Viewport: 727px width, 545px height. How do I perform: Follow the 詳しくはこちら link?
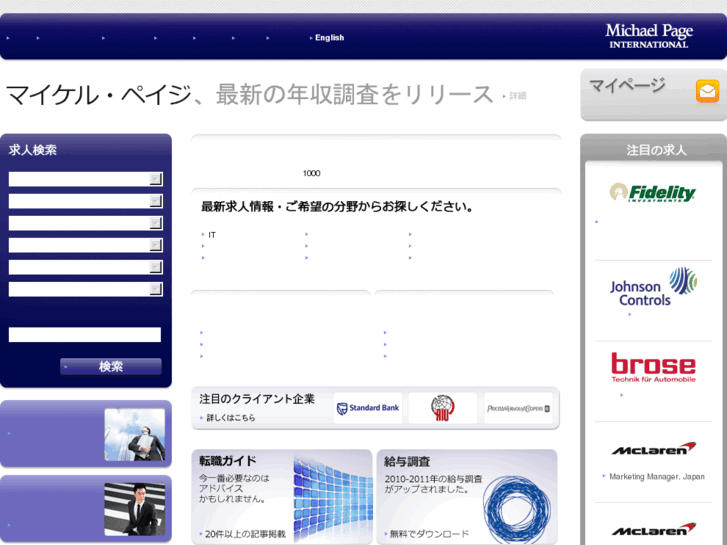coord(230,417)
